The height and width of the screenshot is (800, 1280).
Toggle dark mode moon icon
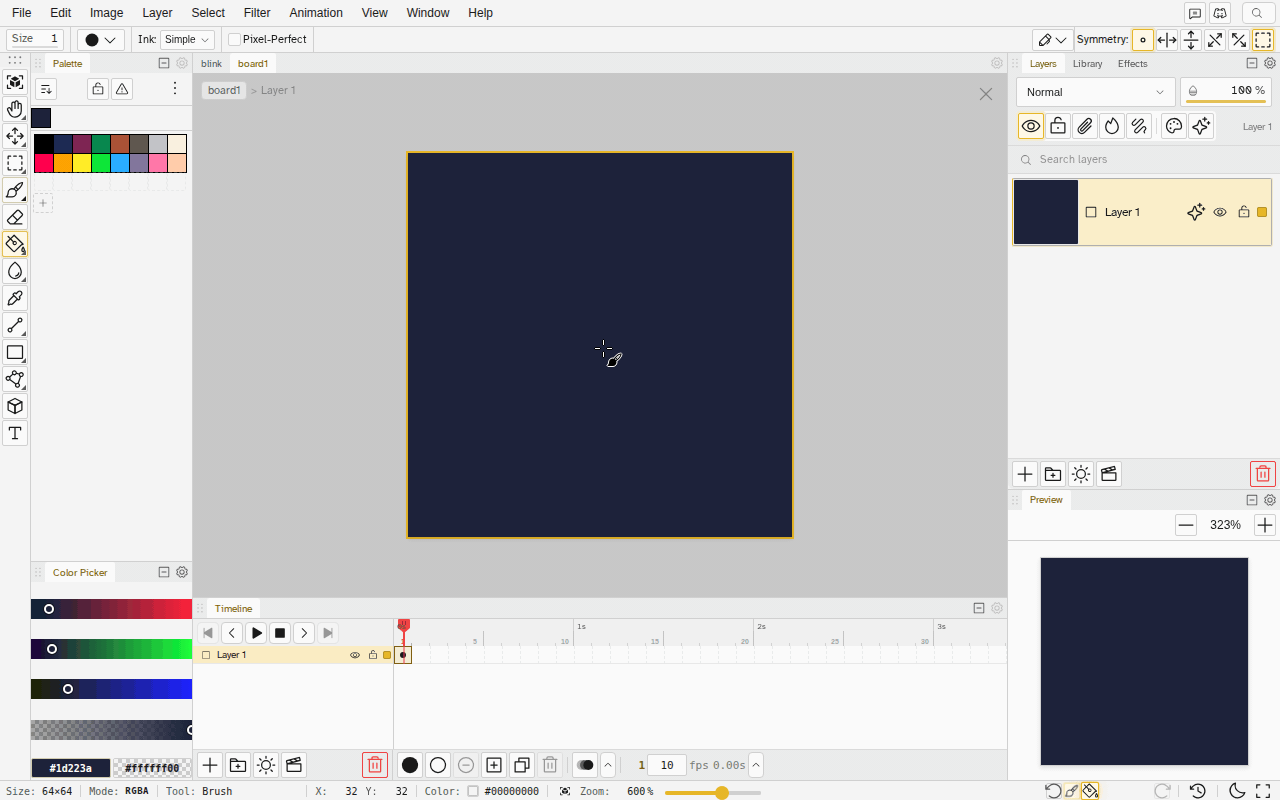point(1237,791)
